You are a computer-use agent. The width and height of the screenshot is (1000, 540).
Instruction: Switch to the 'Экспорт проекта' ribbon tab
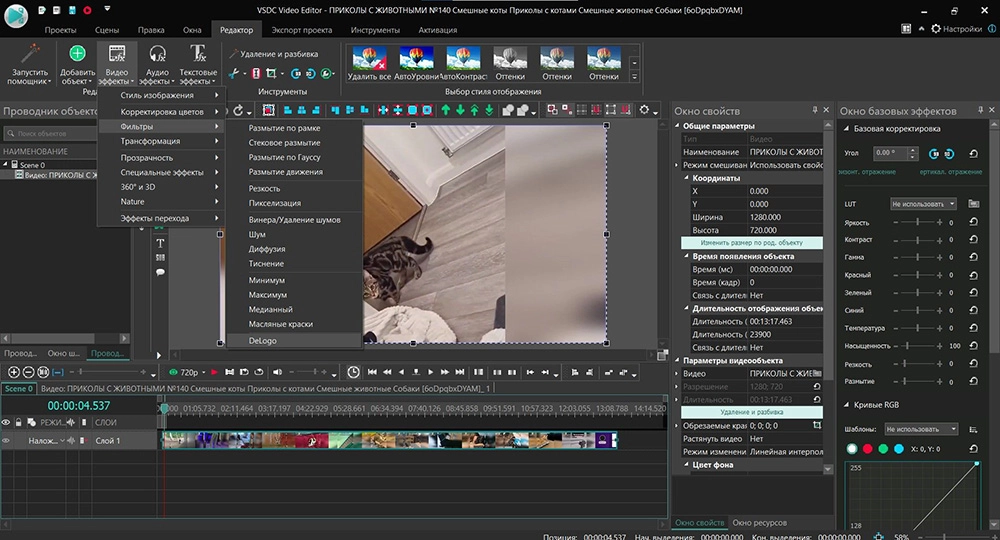[x=301, y=30]
